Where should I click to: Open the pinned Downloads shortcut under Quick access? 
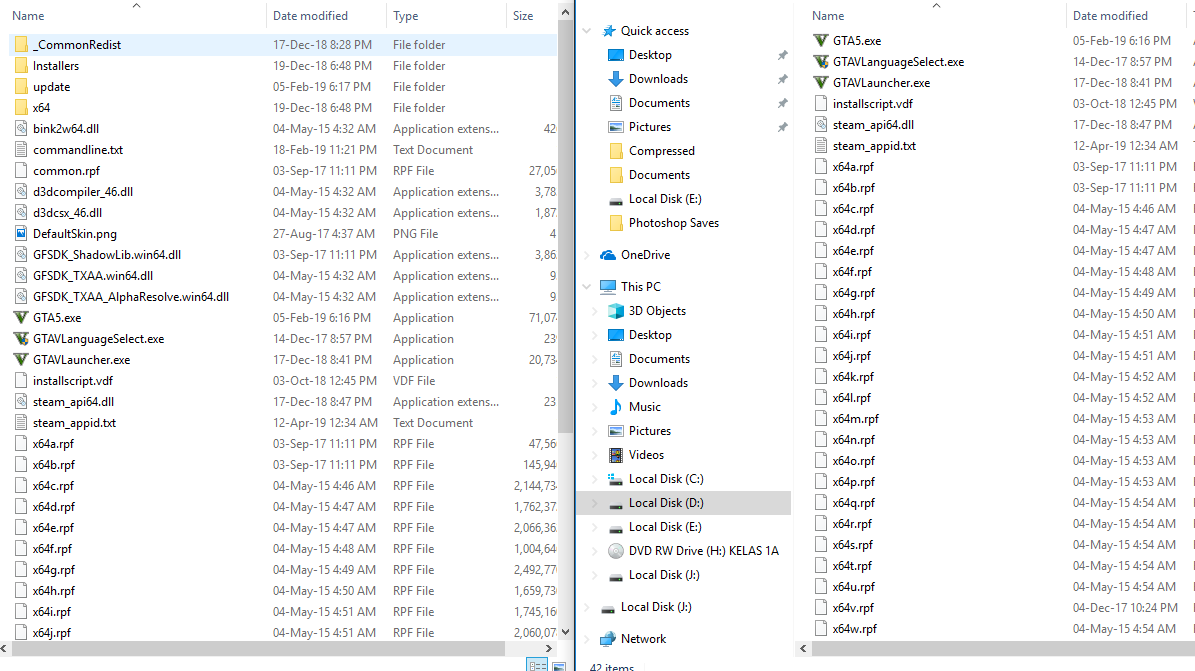pyautogui.click(x=660, y=78)
